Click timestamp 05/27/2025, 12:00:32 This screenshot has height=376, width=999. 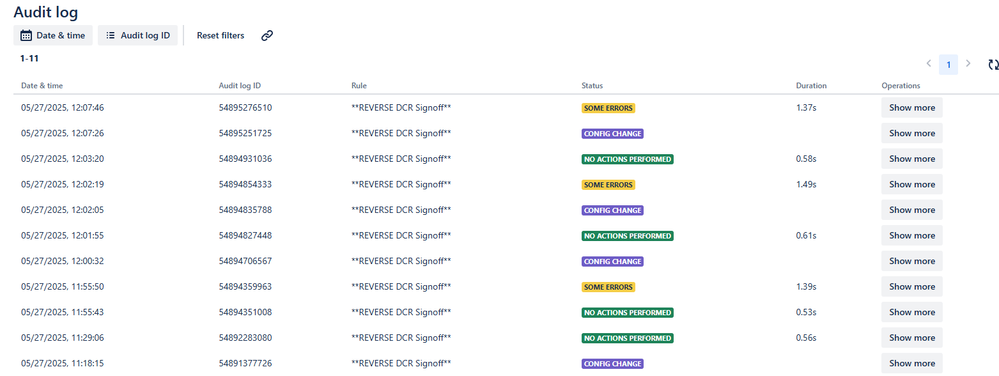[x=62, y=261]
